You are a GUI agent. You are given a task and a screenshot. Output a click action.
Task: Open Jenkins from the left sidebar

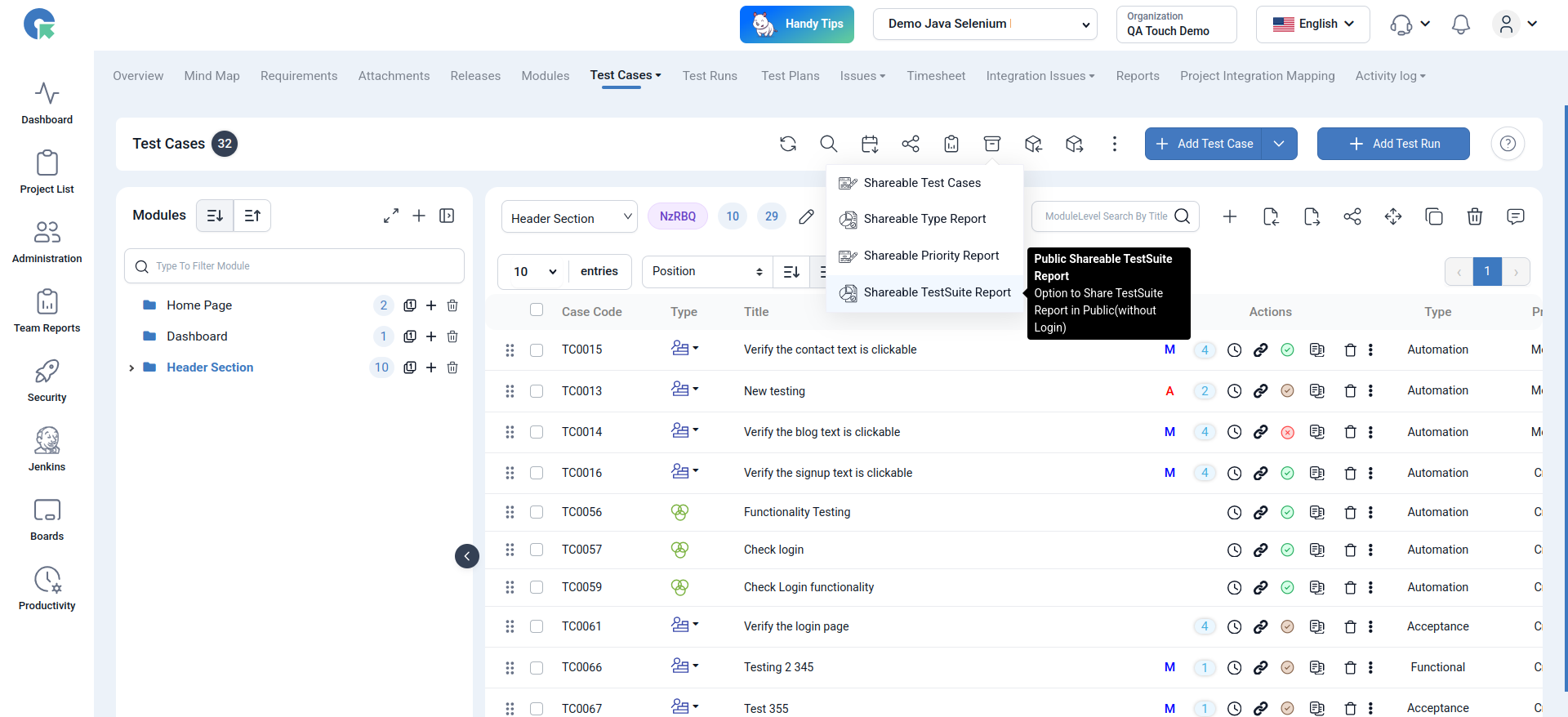pos(47,449)
